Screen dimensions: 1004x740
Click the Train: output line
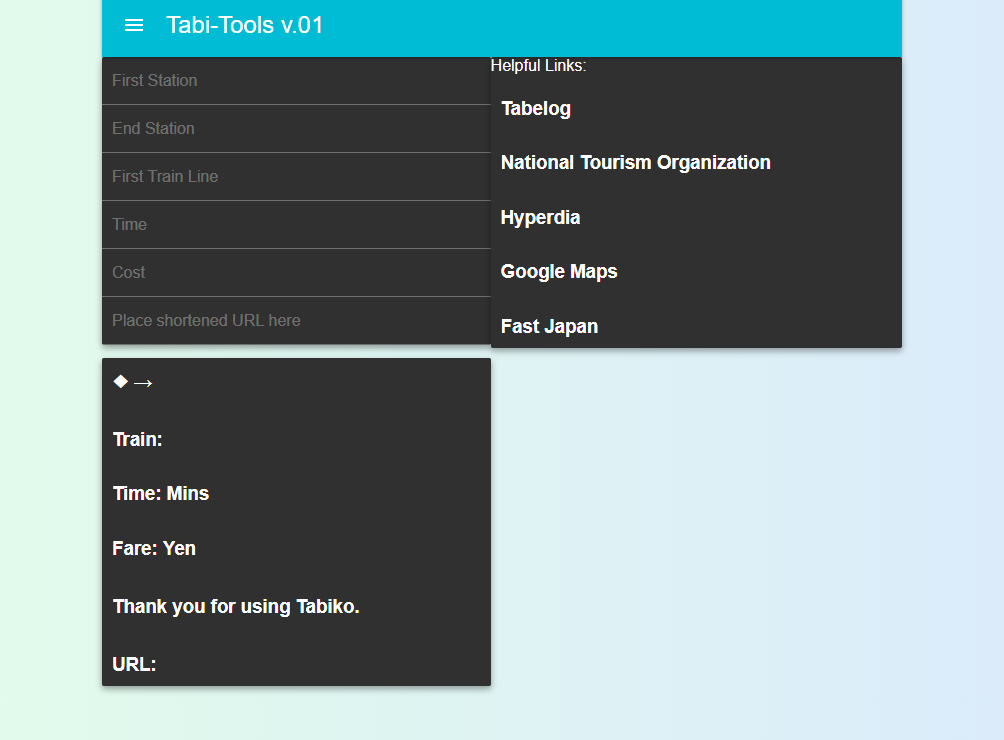138,440
